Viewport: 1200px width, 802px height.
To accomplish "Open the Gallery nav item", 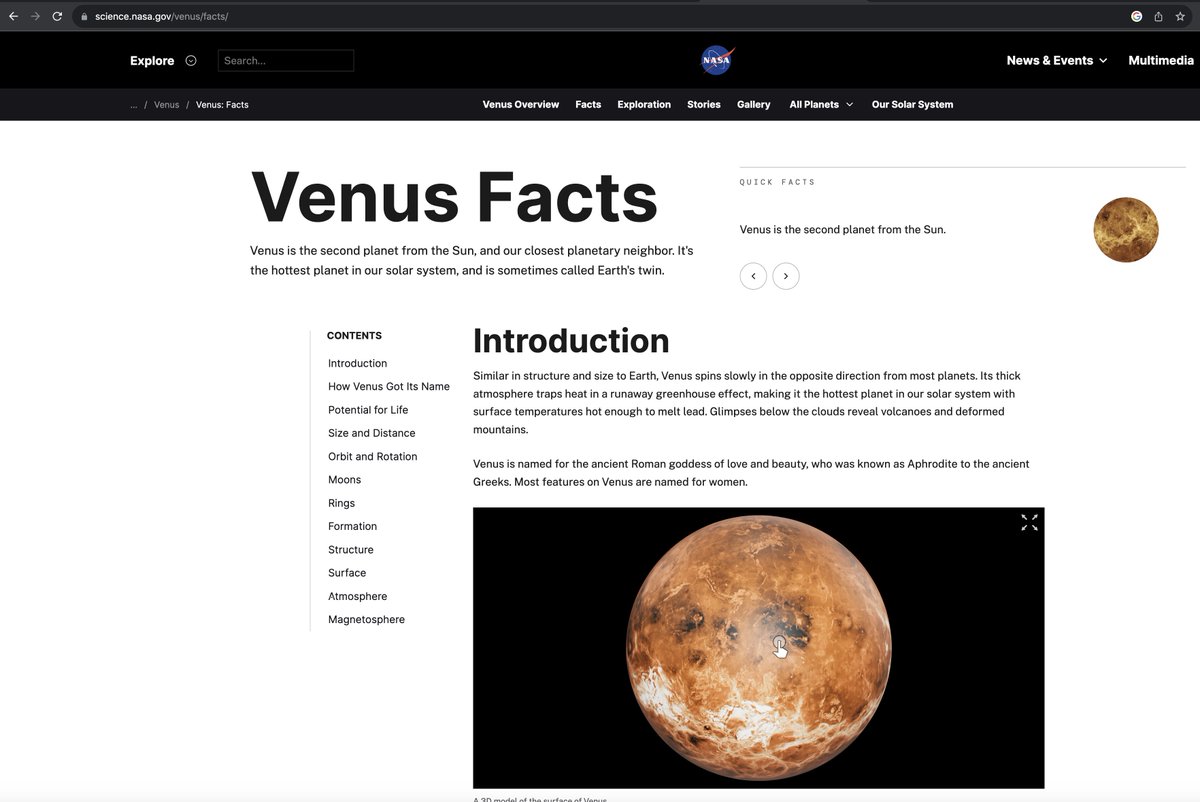I will tap(754, 105).
